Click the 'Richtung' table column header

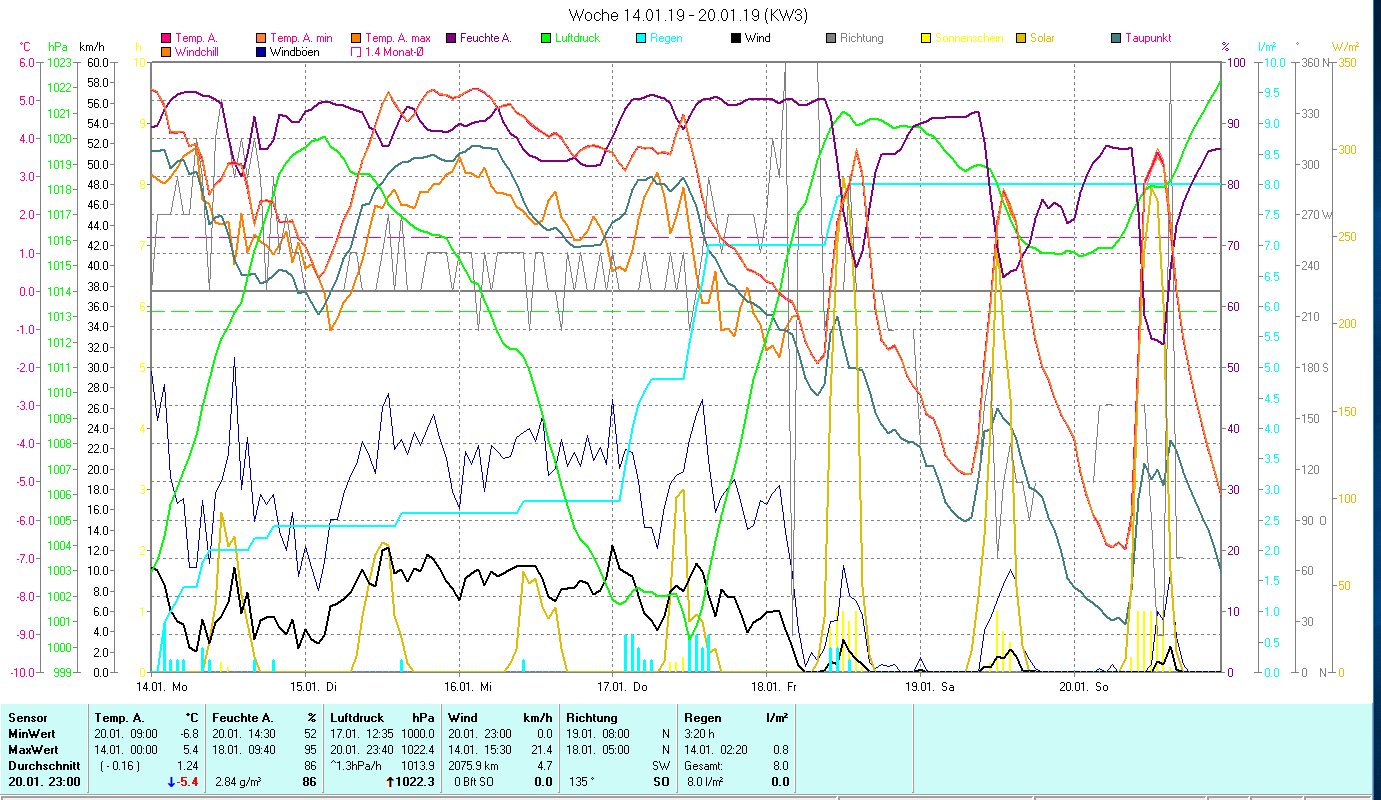click(x=590, y=718)
